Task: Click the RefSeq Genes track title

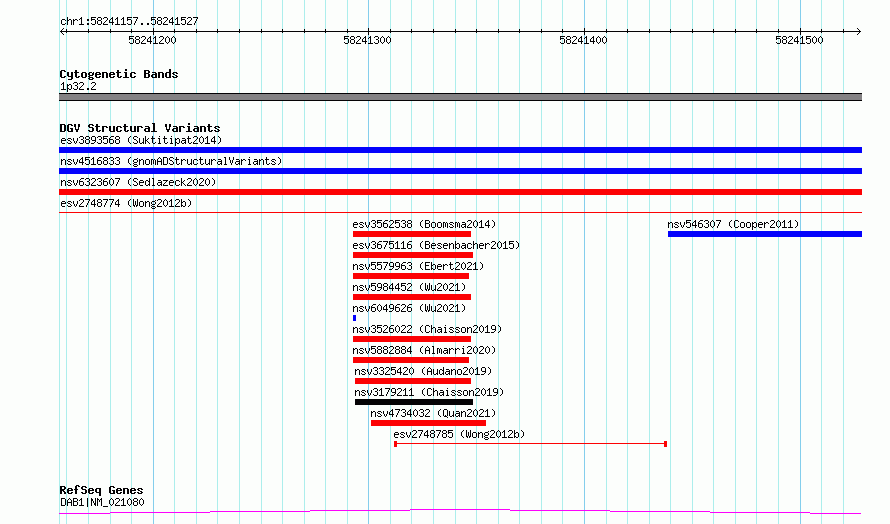Action: click(x=101, y=490)
